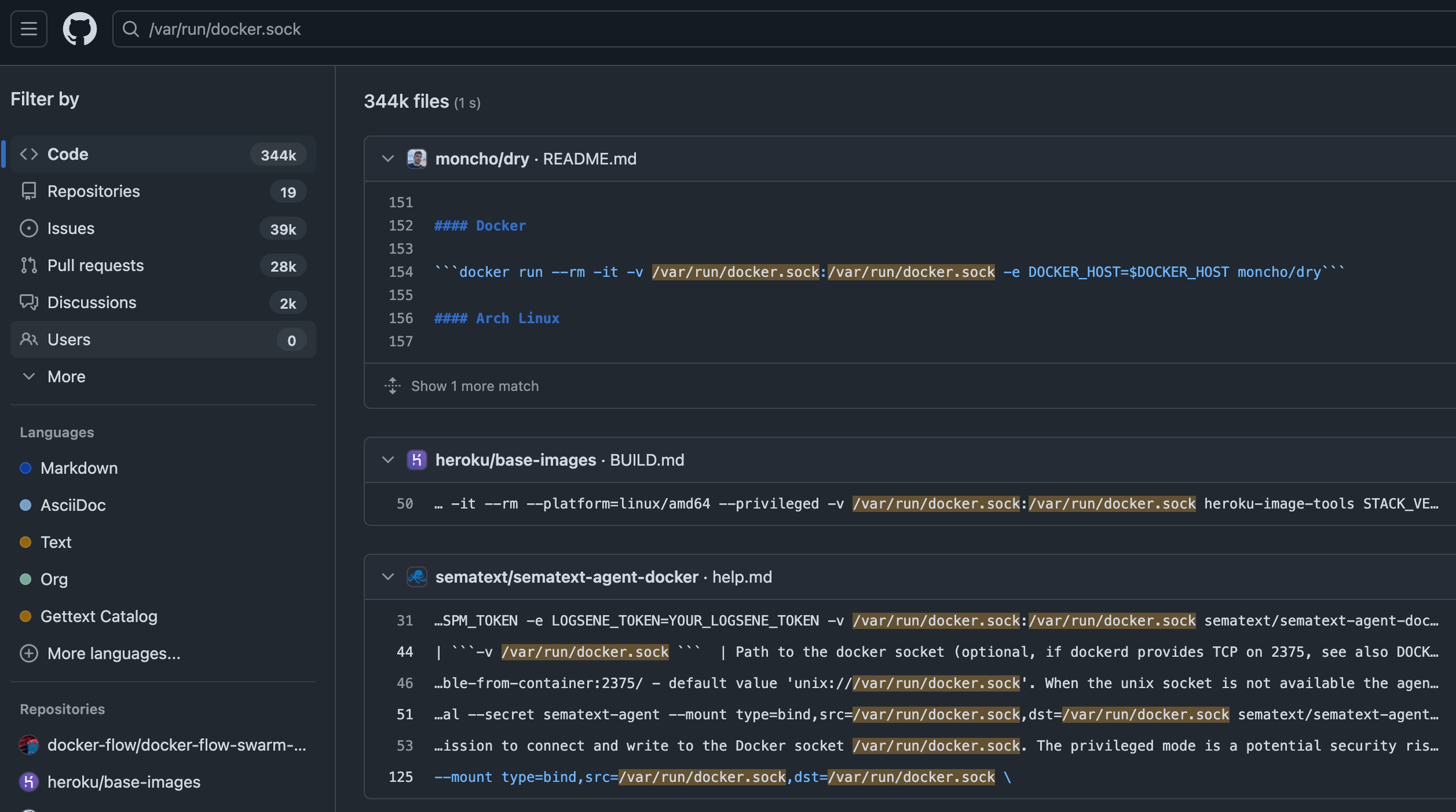Click docker-flow repository avatar in sidebar

[x=29, y=745]
